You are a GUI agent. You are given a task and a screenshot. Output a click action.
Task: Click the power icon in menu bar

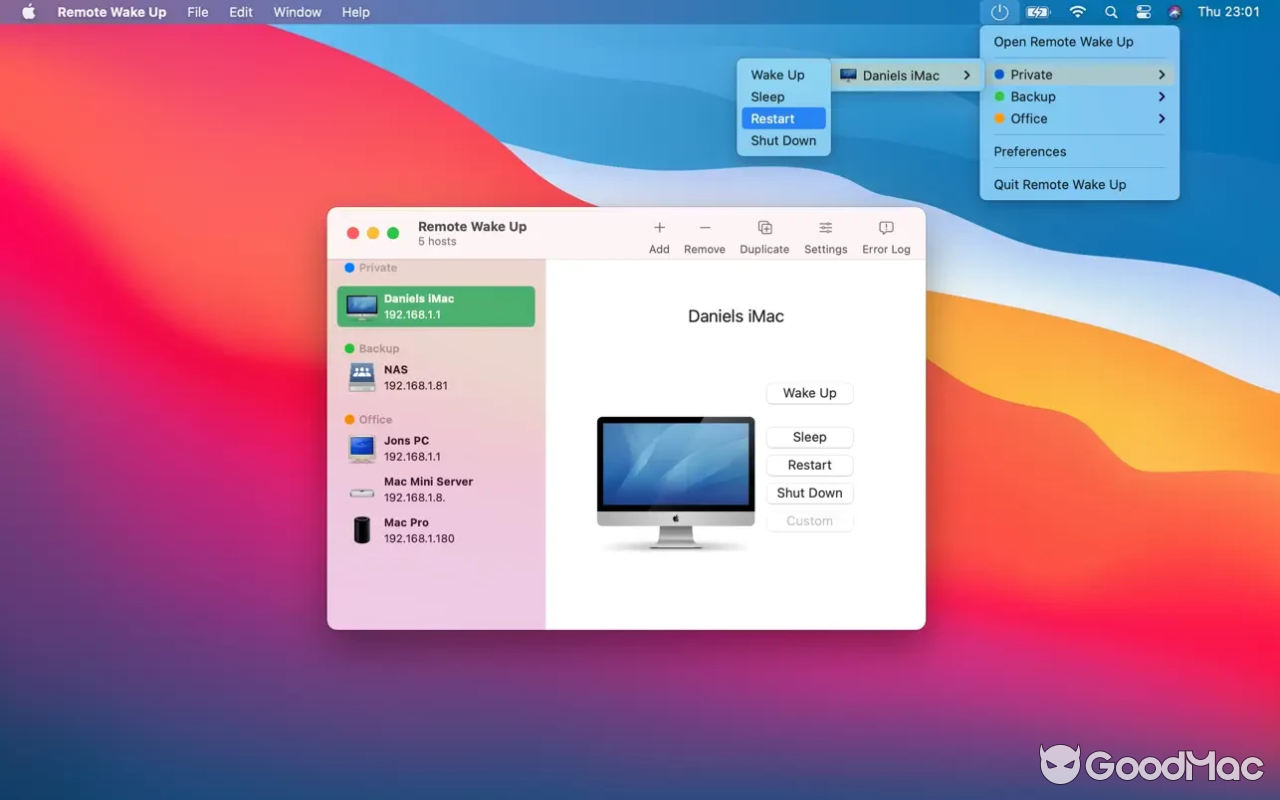(999, 12)
